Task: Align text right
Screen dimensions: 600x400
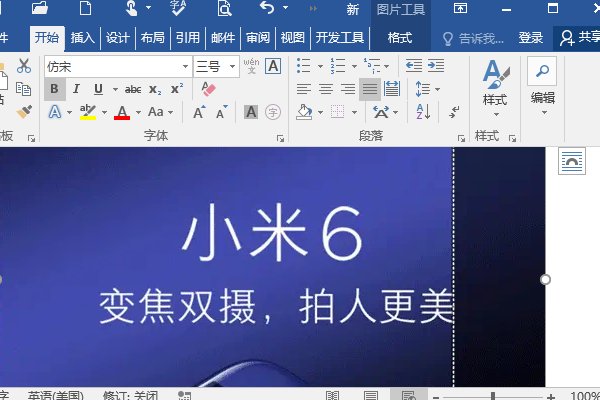Action: [x=348, y=89]
